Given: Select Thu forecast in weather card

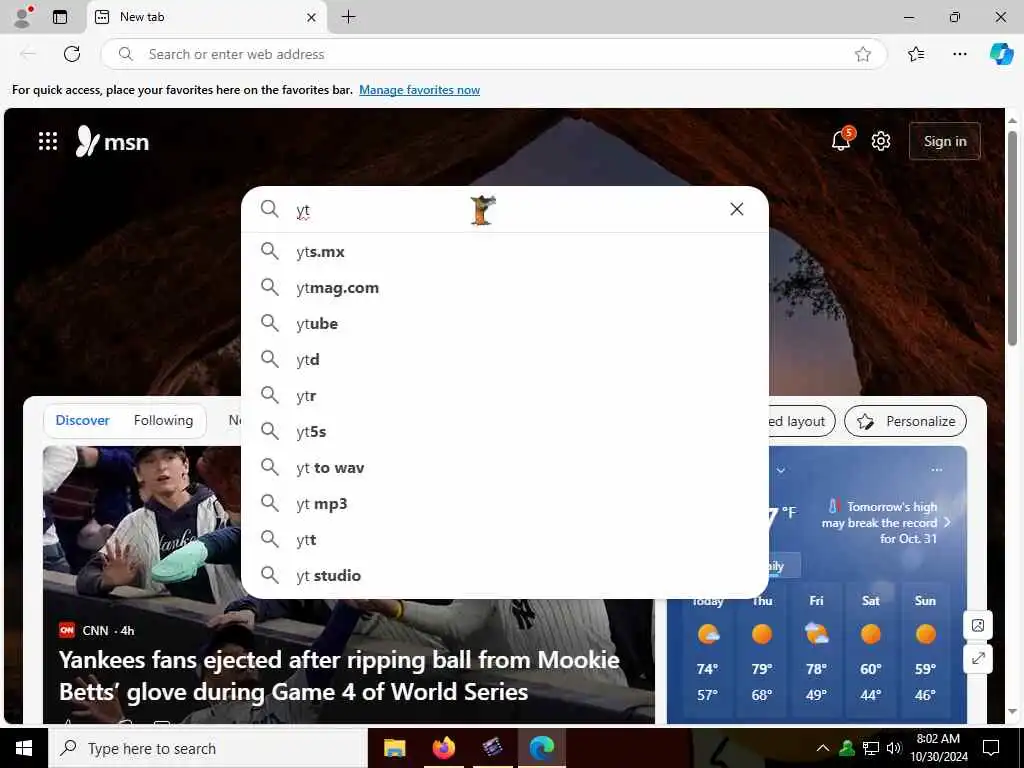Looking at the screenshot, I should (x=762, y=650).
